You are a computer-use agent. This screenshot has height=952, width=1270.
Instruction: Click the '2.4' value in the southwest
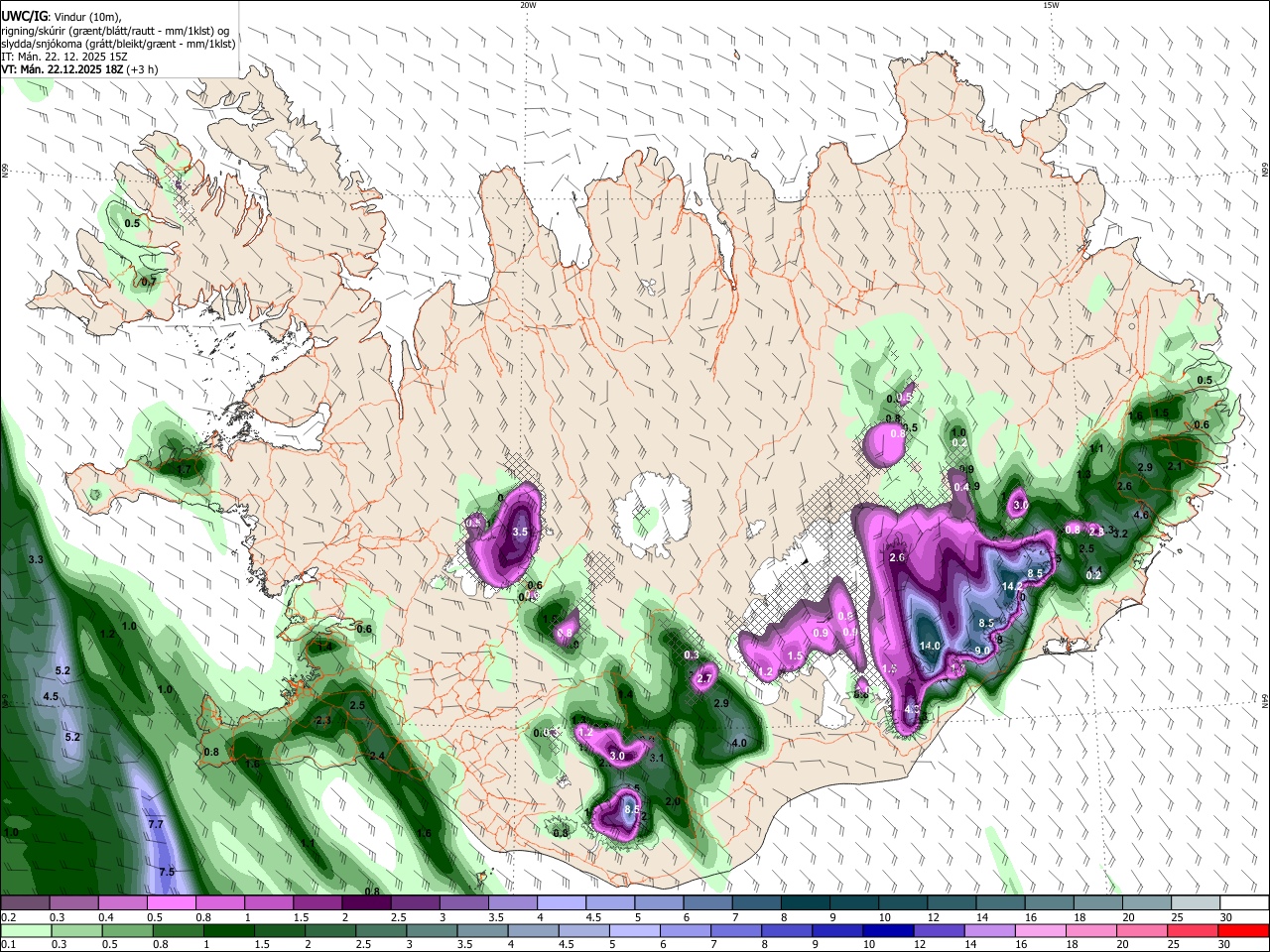376,756
